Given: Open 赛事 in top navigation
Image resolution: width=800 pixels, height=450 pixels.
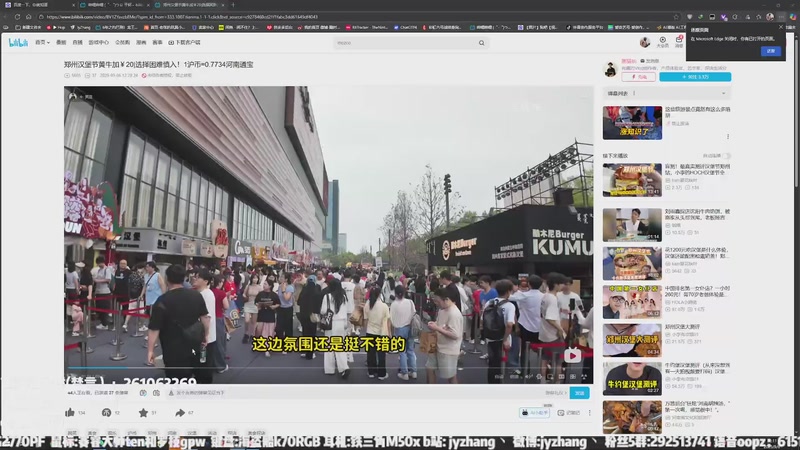Looking at the screenshot, I should 158,43.
